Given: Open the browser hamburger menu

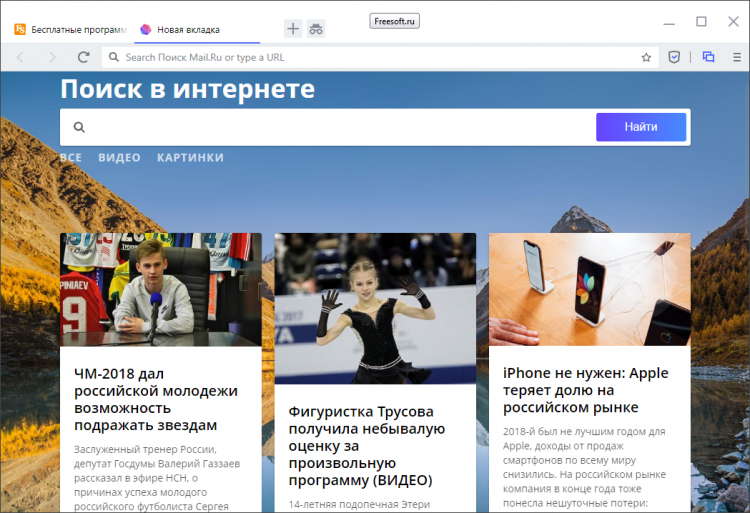Looking at the screenshot, I should point(736,58).
